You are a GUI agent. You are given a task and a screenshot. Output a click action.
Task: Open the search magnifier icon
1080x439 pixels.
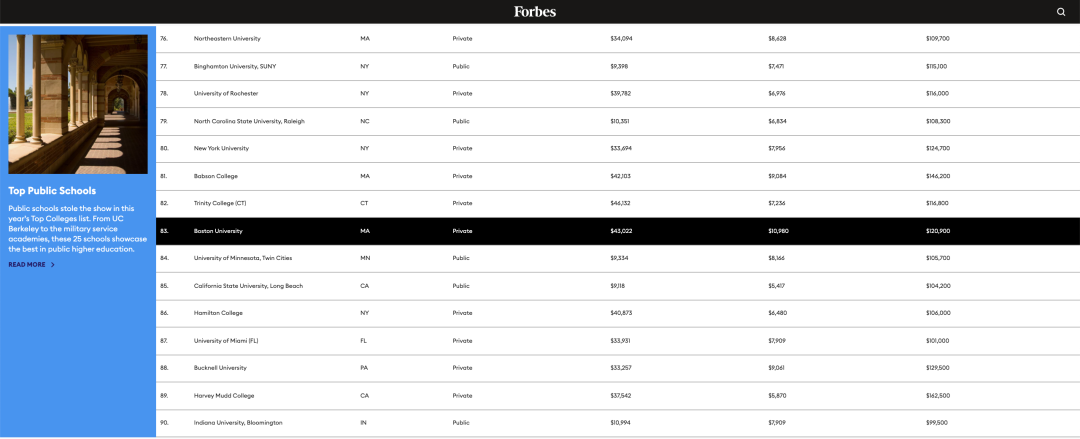[x=1061, y=12]
